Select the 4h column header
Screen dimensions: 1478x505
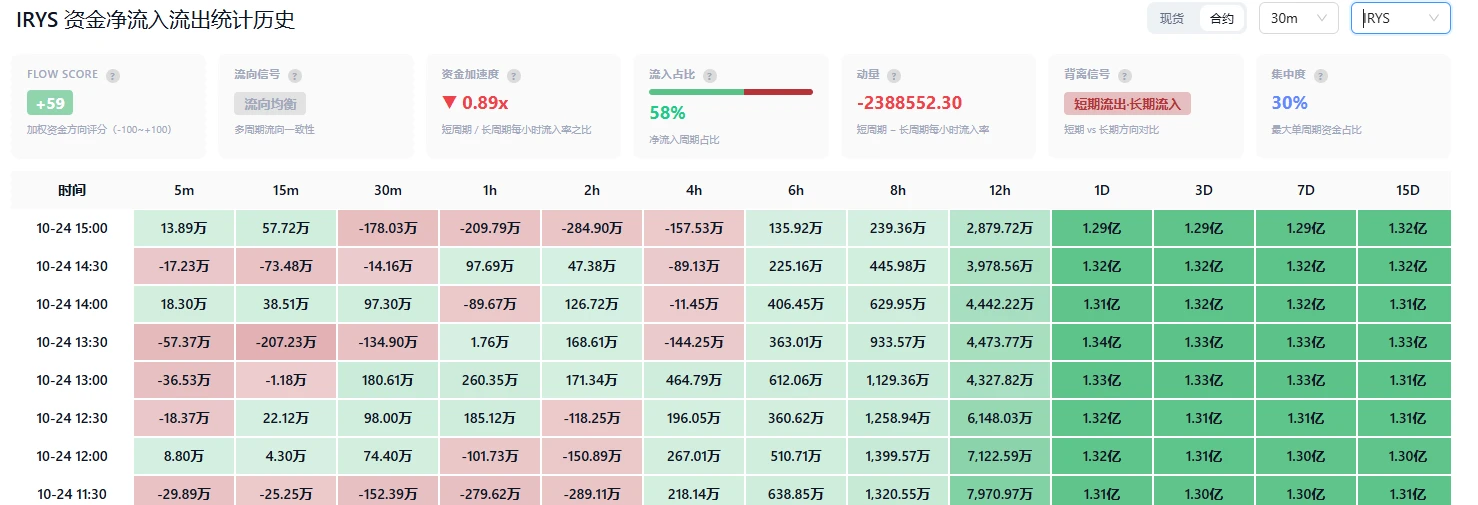(694, 190)
